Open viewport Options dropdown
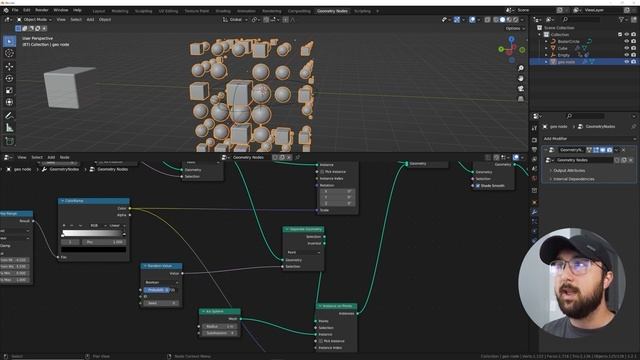640x360 pixels. (x=515, y=29)
